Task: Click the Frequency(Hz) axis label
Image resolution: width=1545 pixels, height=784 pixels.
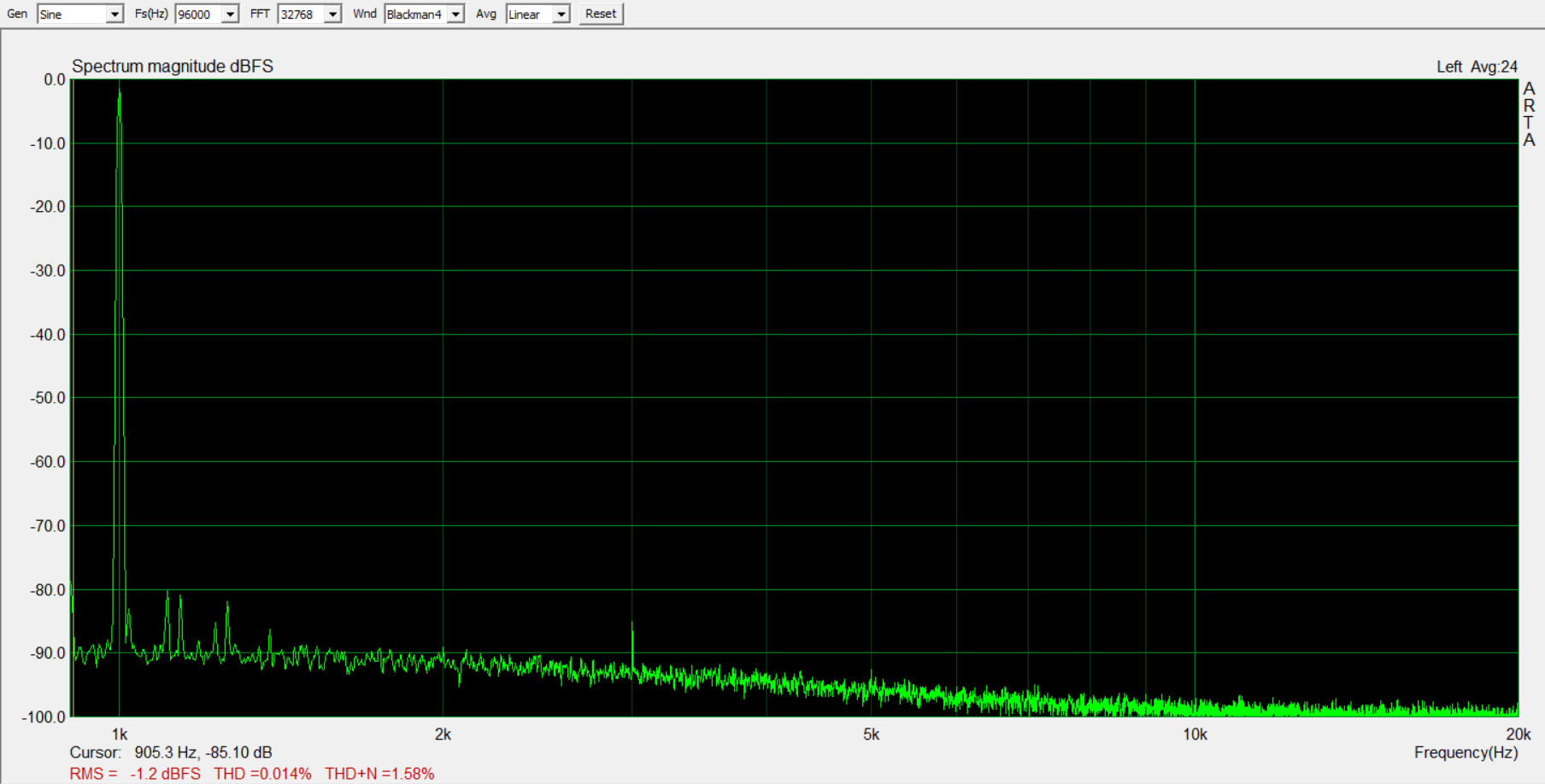Action: coord(1466,752)
